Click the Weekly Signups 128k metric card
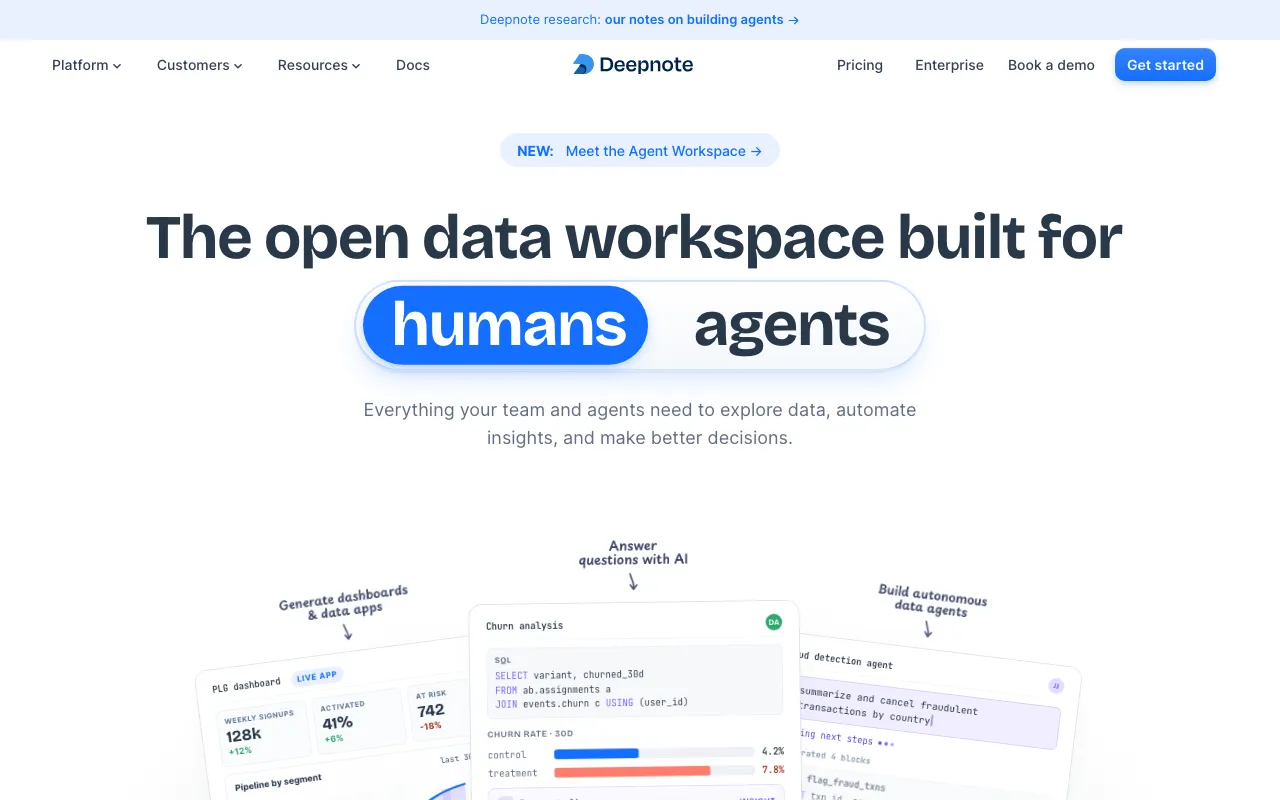1280x800 pixels. 262,735
